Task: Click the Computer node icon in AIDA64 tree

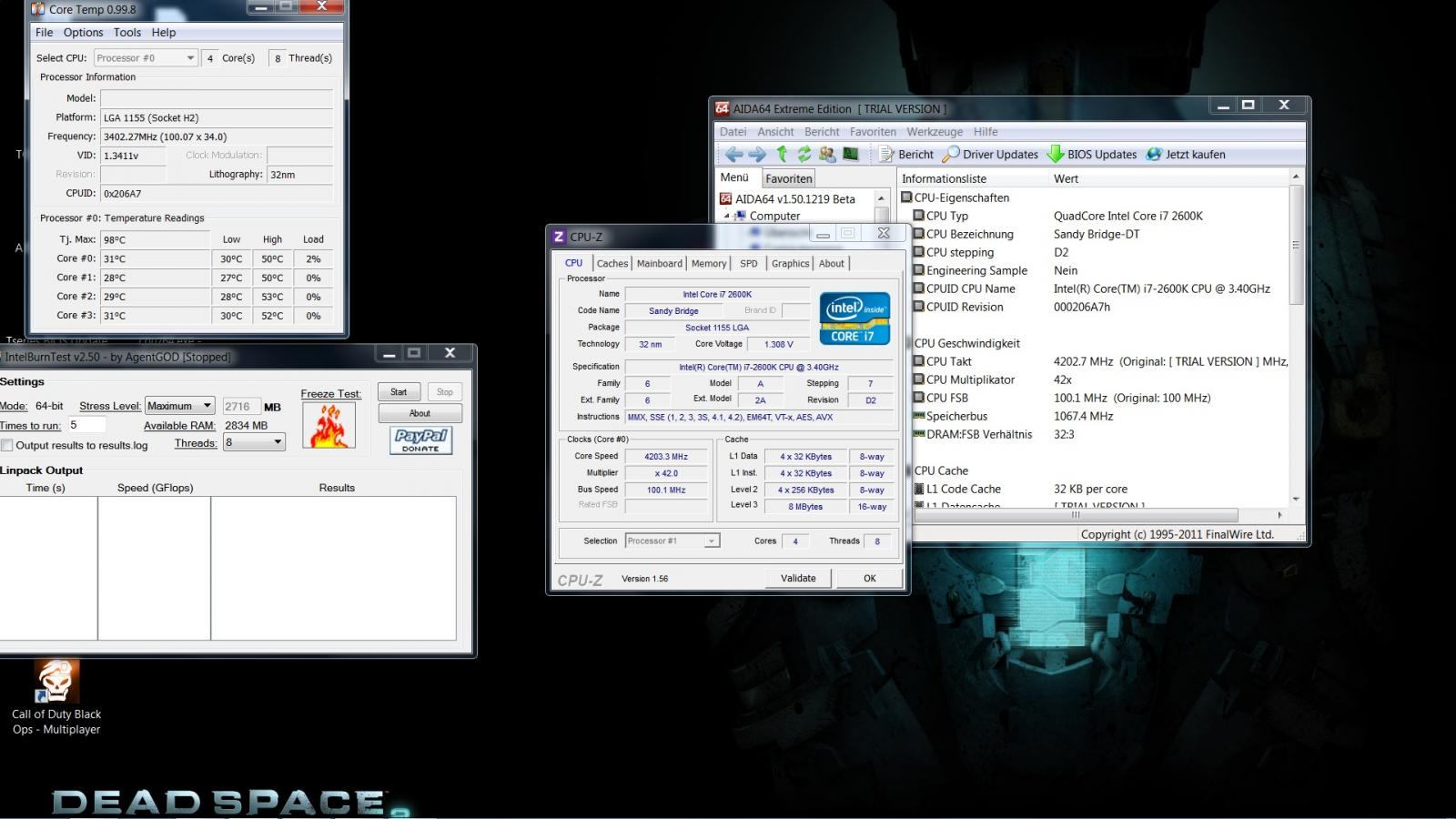Action: tap(740, 216)
